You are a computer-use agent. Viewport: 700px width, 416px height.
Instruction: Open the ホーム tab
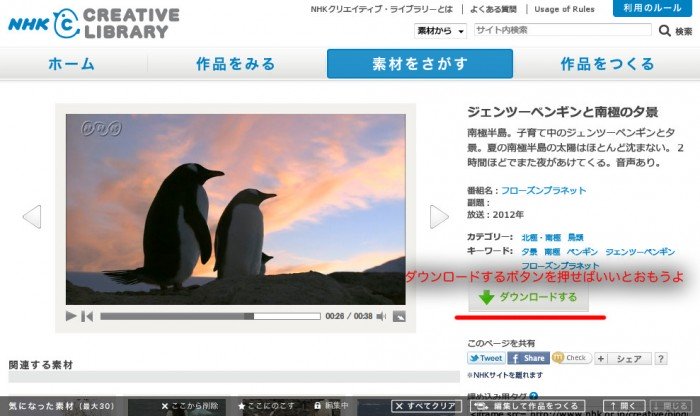click(x=72, y=64)
